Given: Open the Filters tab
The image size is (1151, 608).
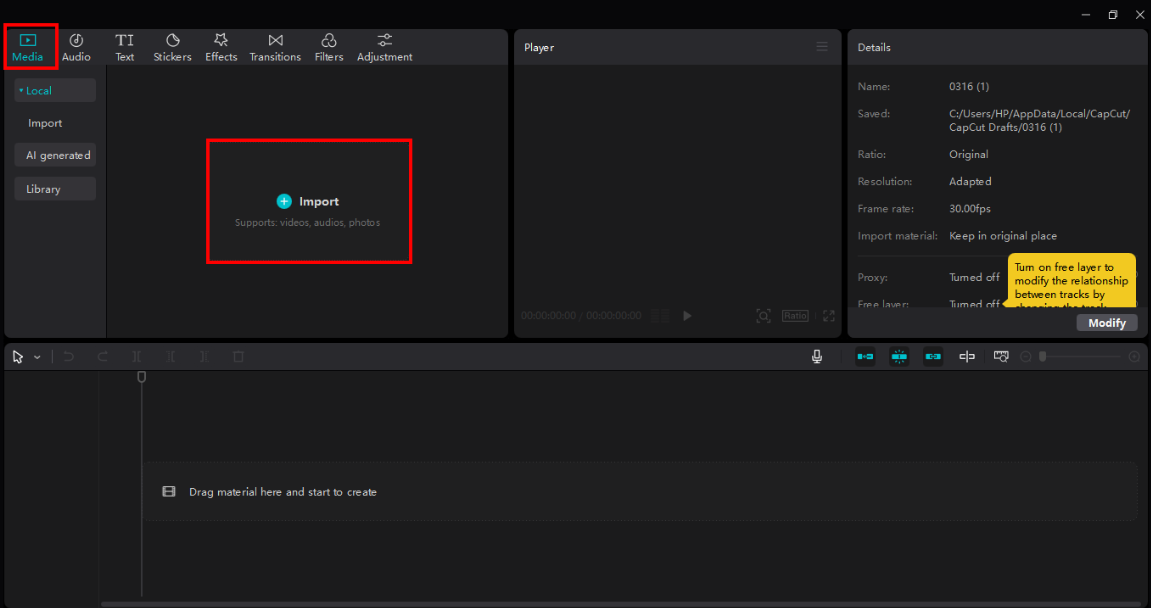Looking at the screenshot, I should 329,47.
